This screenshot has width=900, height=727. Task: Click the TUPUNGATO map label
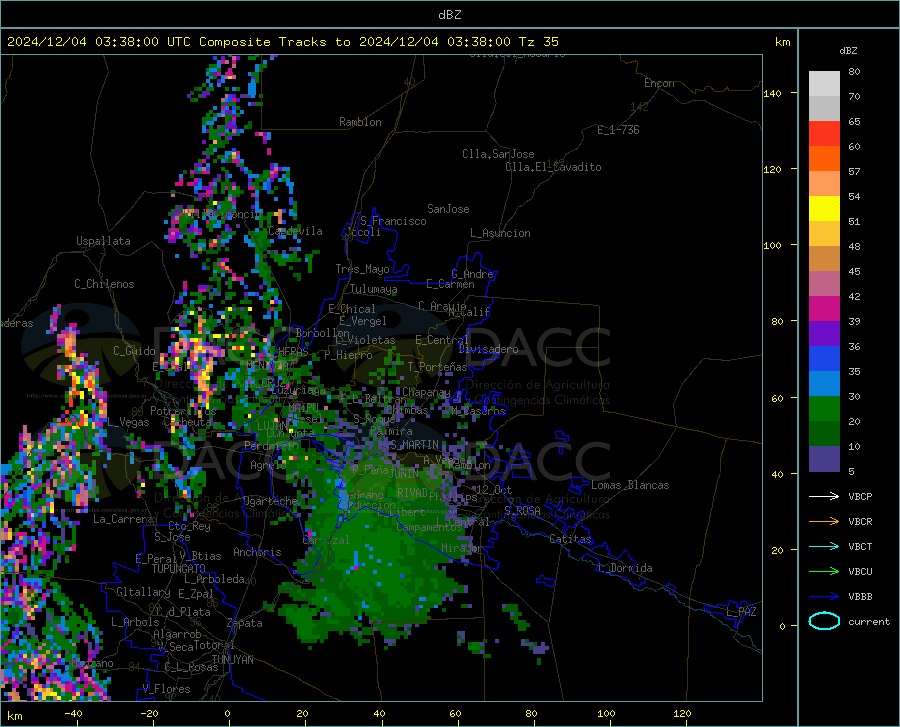pyautogui.click(x=179, y=569)
